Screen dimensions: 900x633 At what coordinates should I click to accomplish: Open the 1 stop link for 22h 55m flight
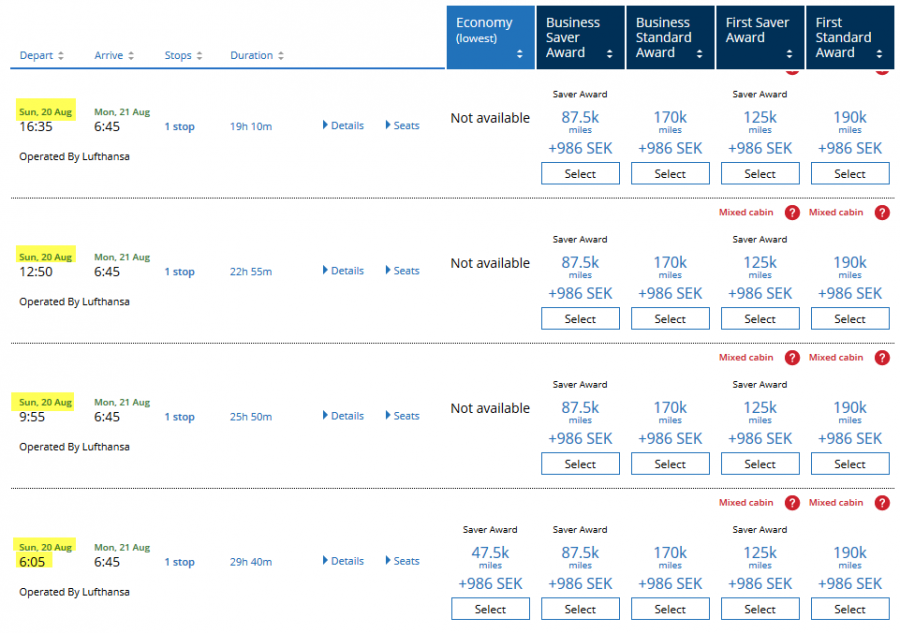(x=180, y=272)
